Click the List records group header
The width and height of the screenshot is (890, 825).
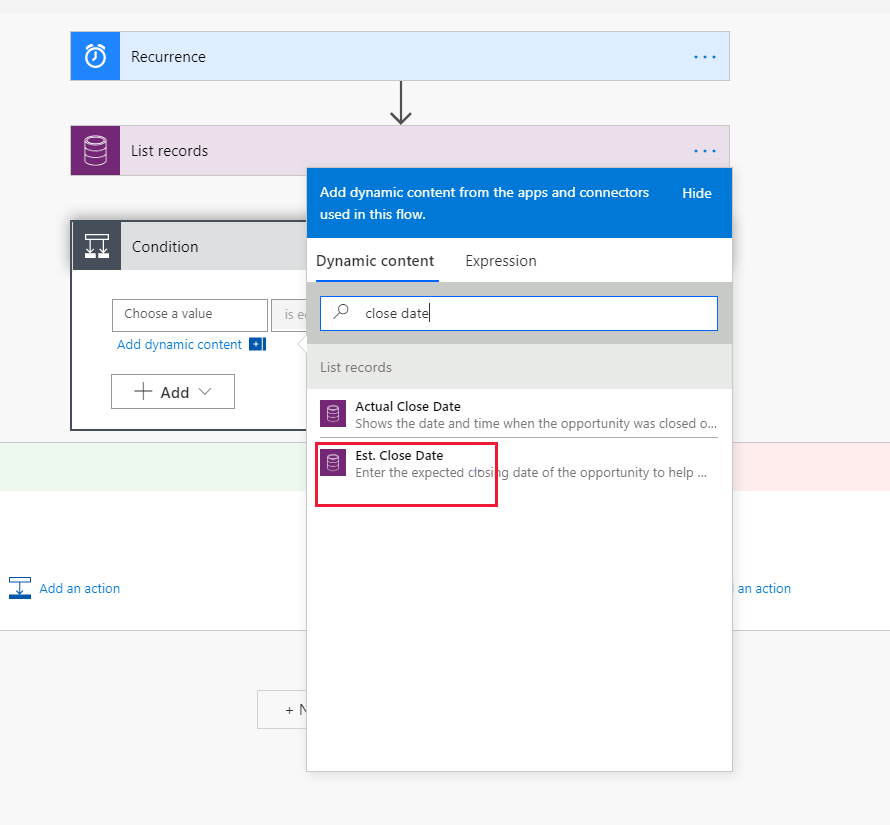(519, 367)
